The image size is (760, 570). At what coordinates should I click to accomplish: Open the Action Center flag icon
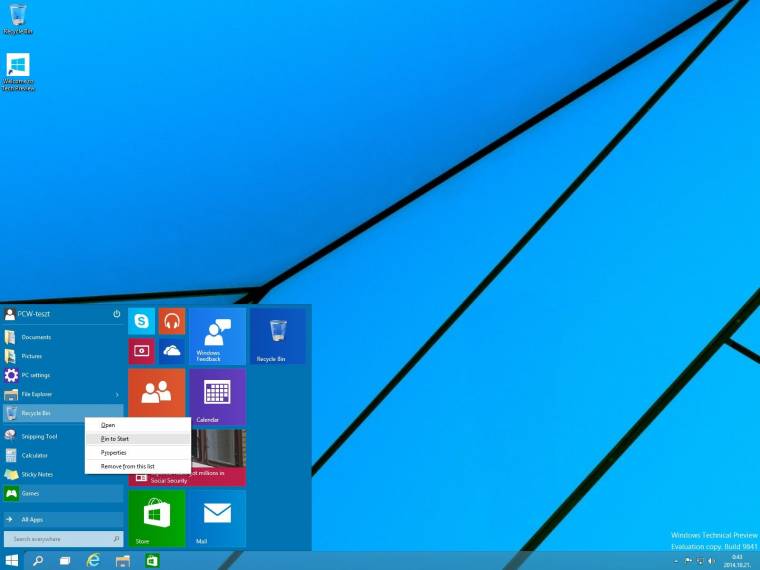tap(688, 561)
